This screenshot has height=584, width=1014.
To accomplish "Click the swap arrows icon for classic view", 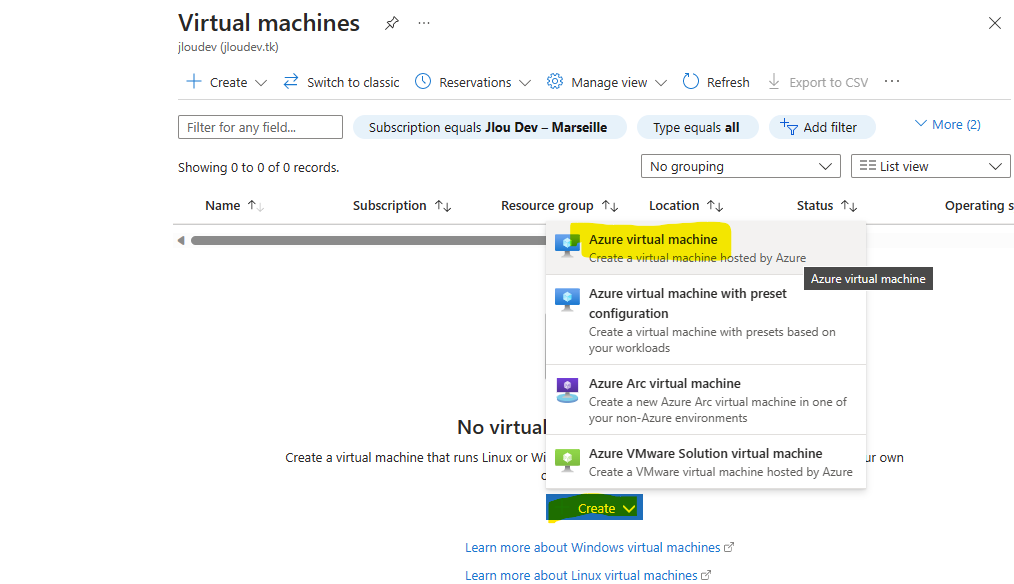I will pyautogui.click(x=291, y=81).
